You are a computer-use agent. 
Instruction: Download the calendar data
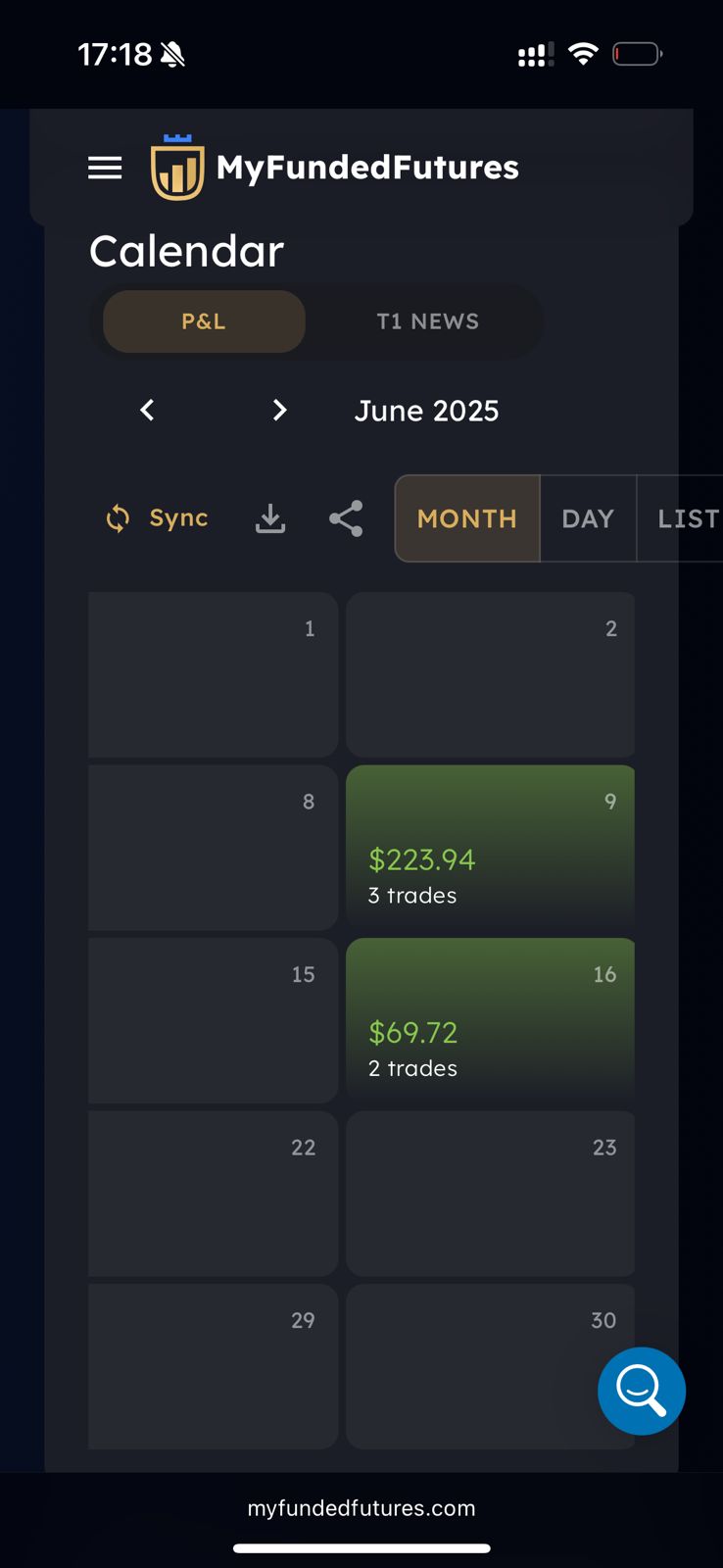coord(270,518)
